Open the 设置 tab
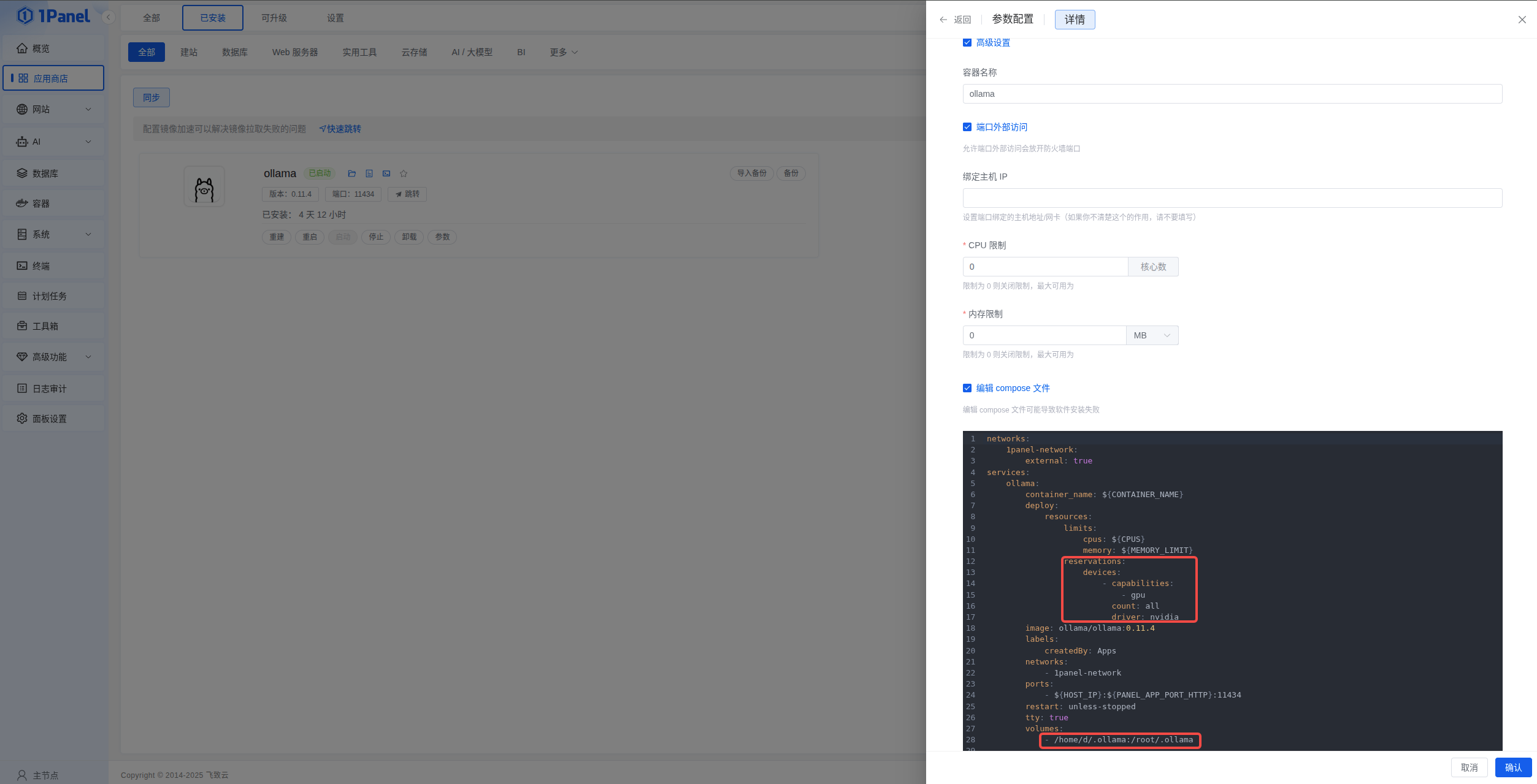 pyautogui.click(x=335, y=18)
